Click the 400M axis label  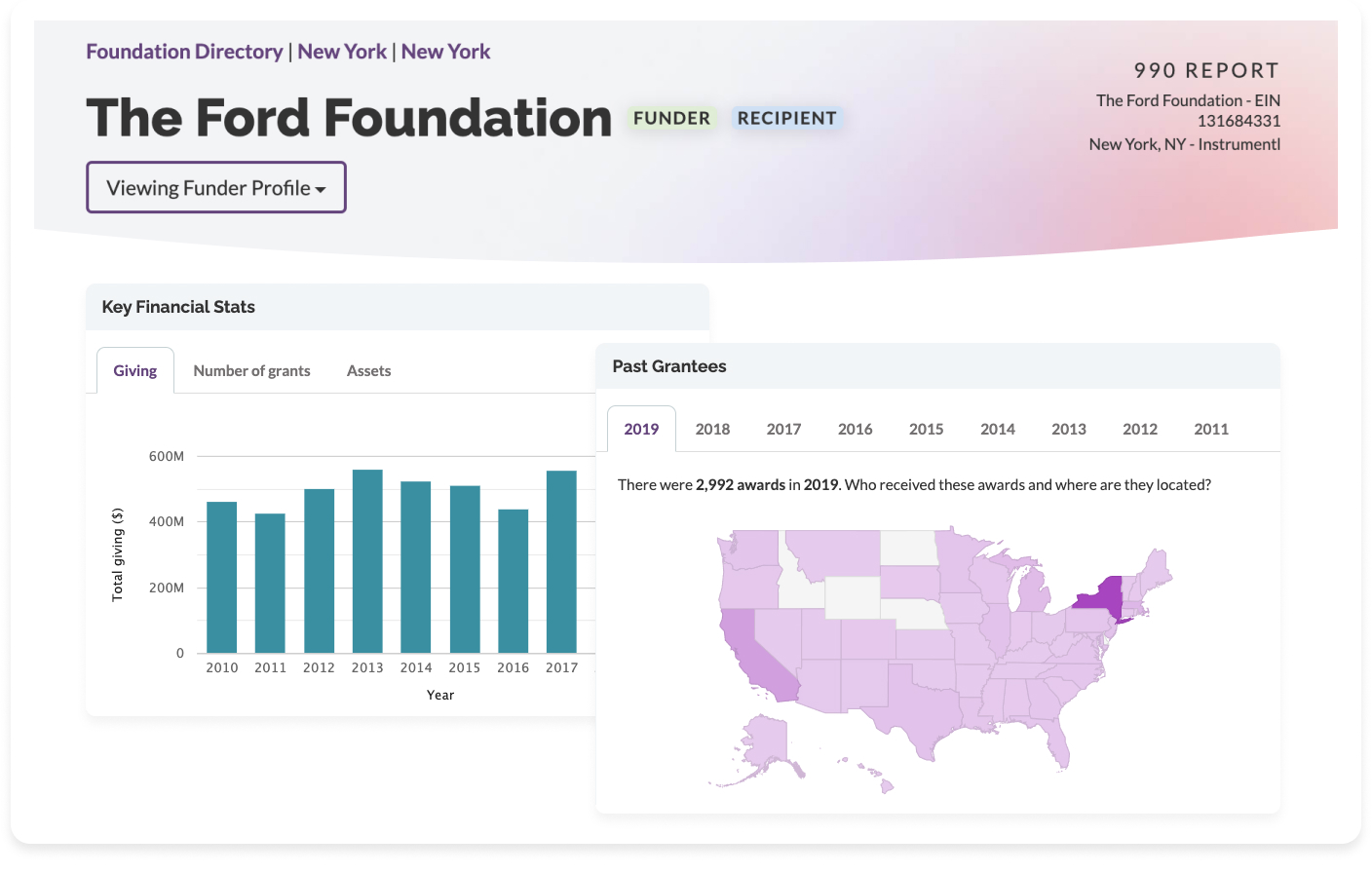167,521
